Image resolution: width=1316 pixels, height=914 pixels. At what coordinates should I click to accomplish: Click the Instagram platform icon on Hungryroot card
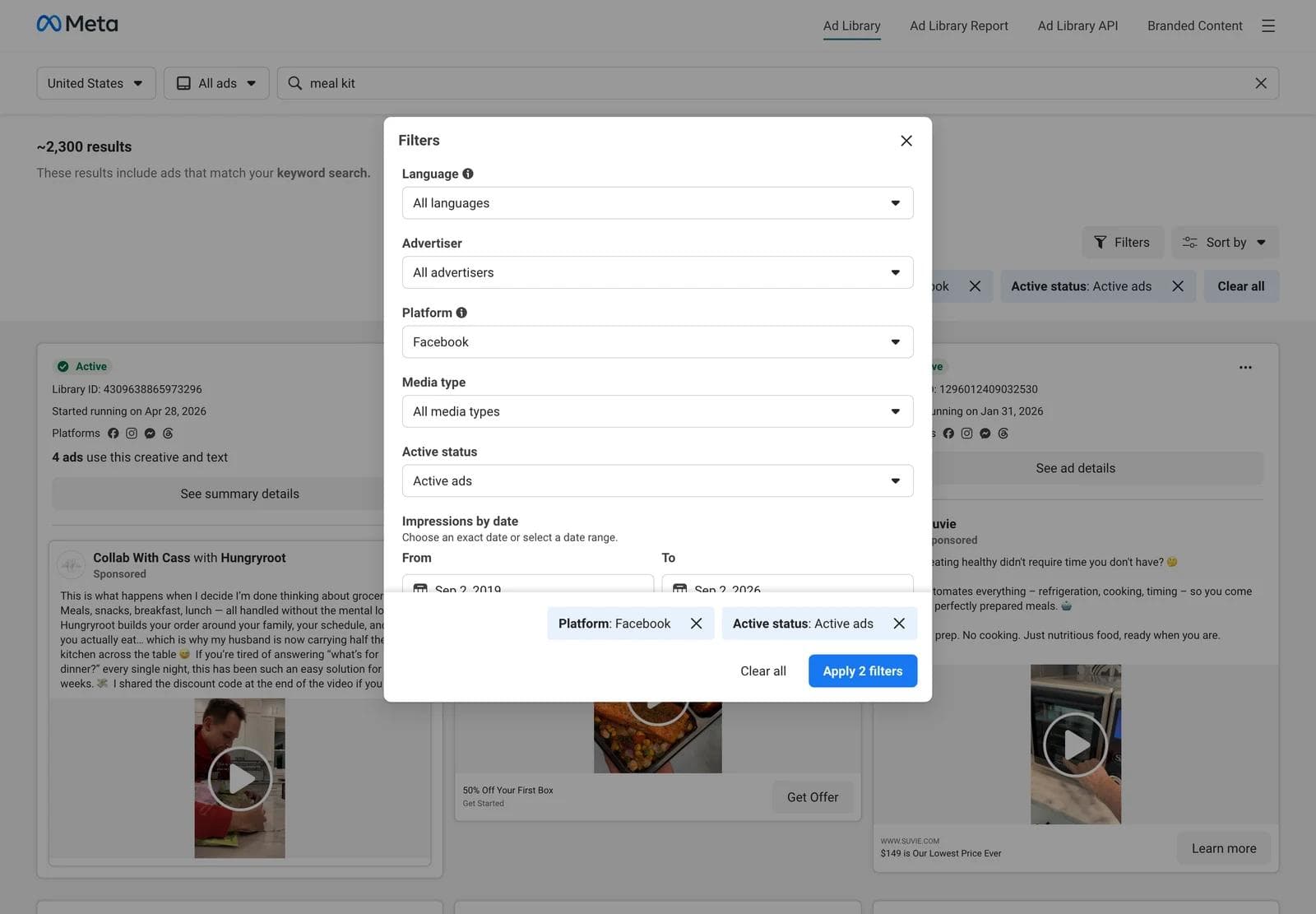(132, 434)
